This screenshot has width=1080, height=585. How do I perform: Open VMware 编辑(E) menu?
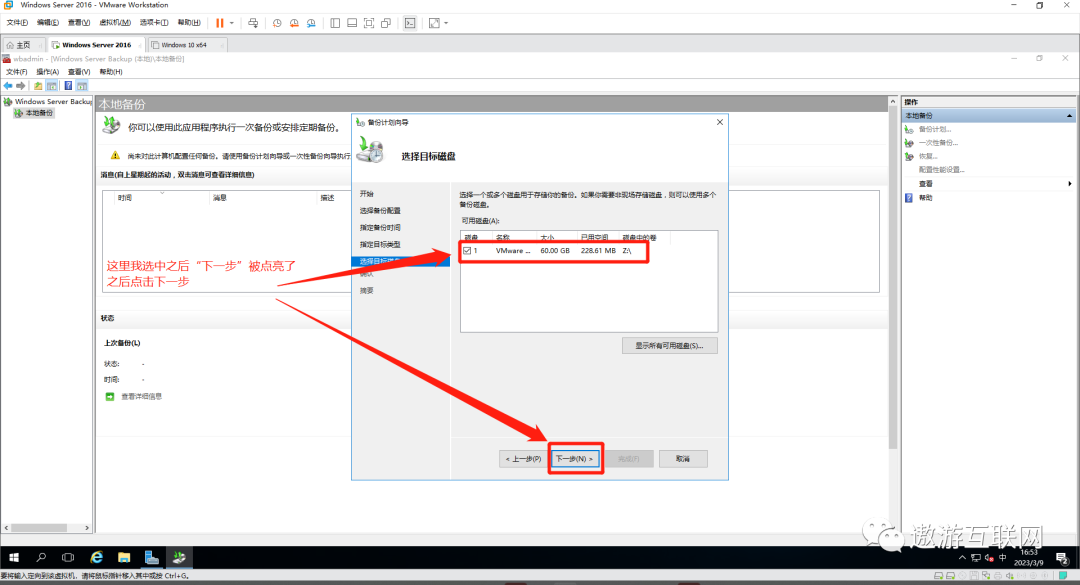click(48, 23)
